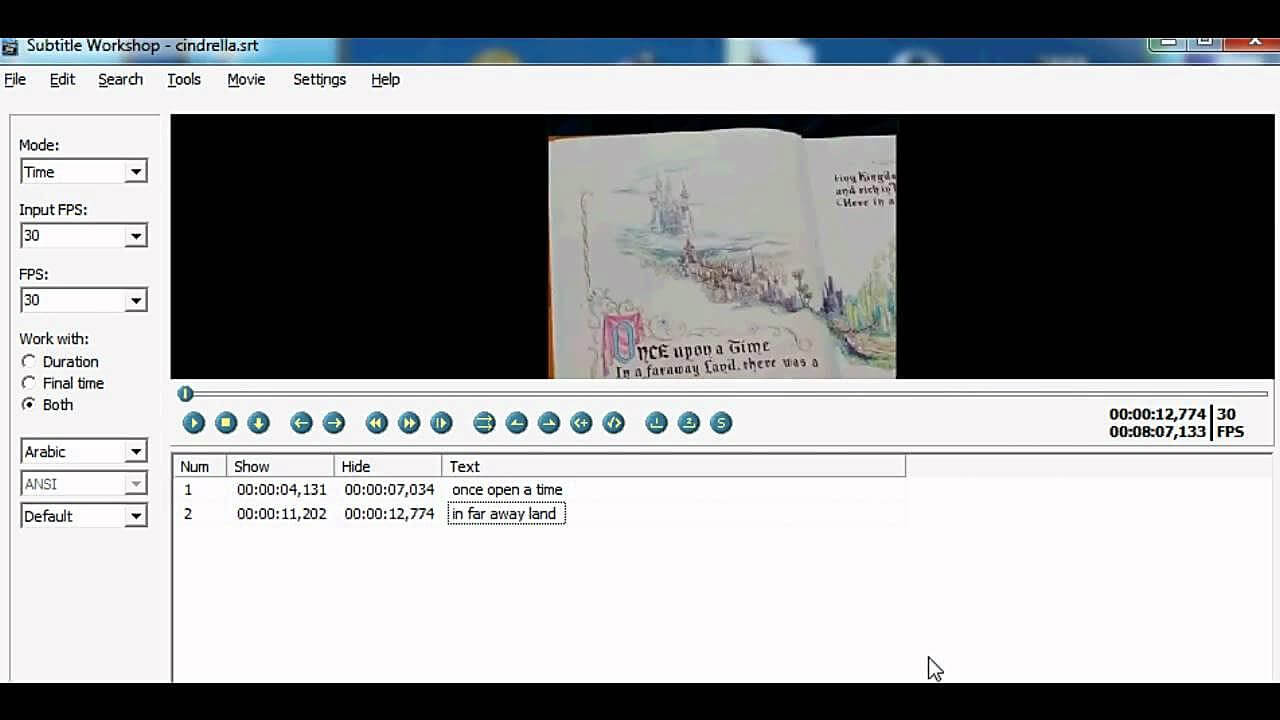Image resolution: width=1280 pixels, height=720 pixels.
Task: Open the Help menu
Action: point(385,79)
